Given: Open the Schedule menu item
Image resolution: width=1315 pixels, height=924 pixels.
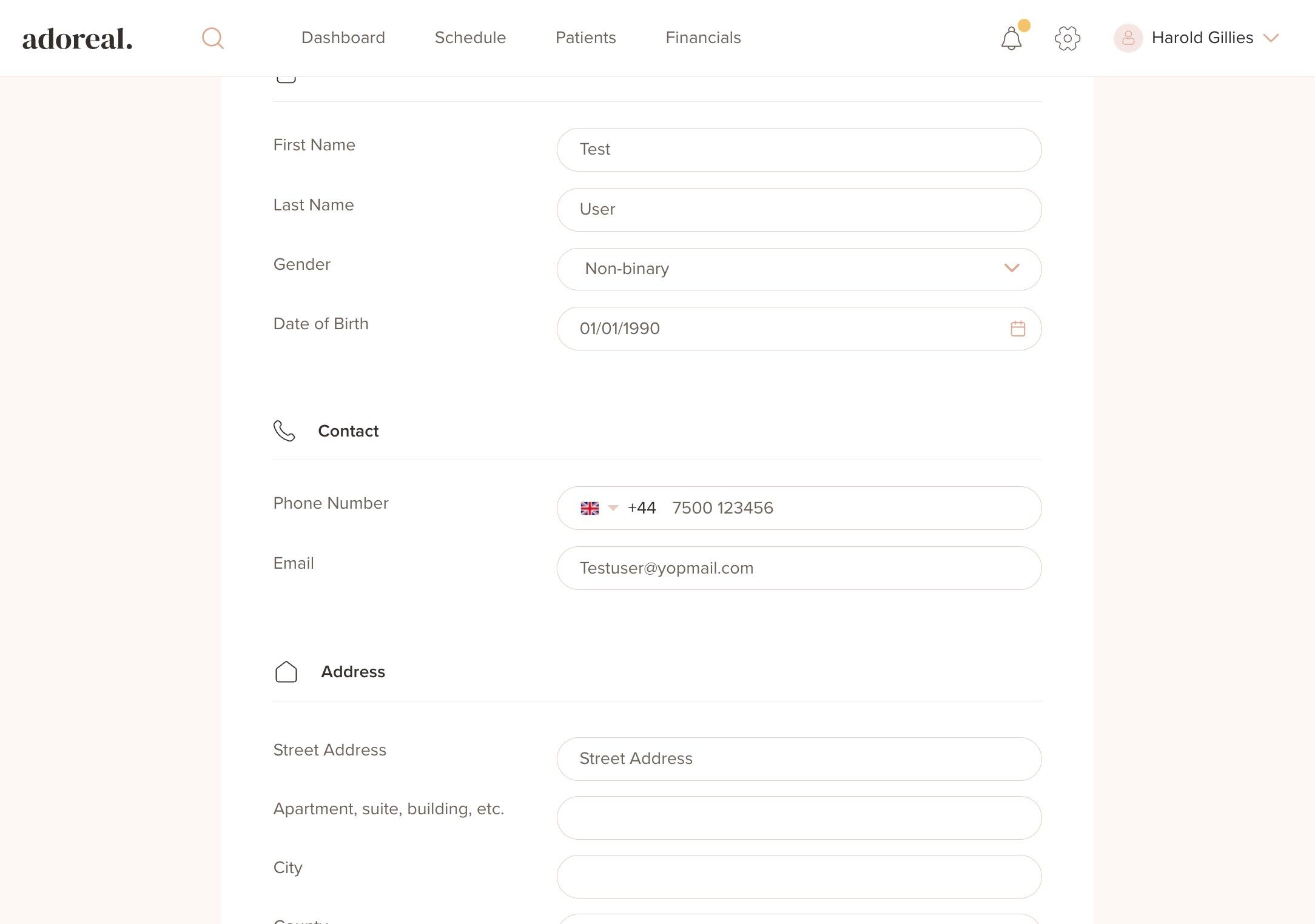Looking at the screenshot, I should click(470, 38).
